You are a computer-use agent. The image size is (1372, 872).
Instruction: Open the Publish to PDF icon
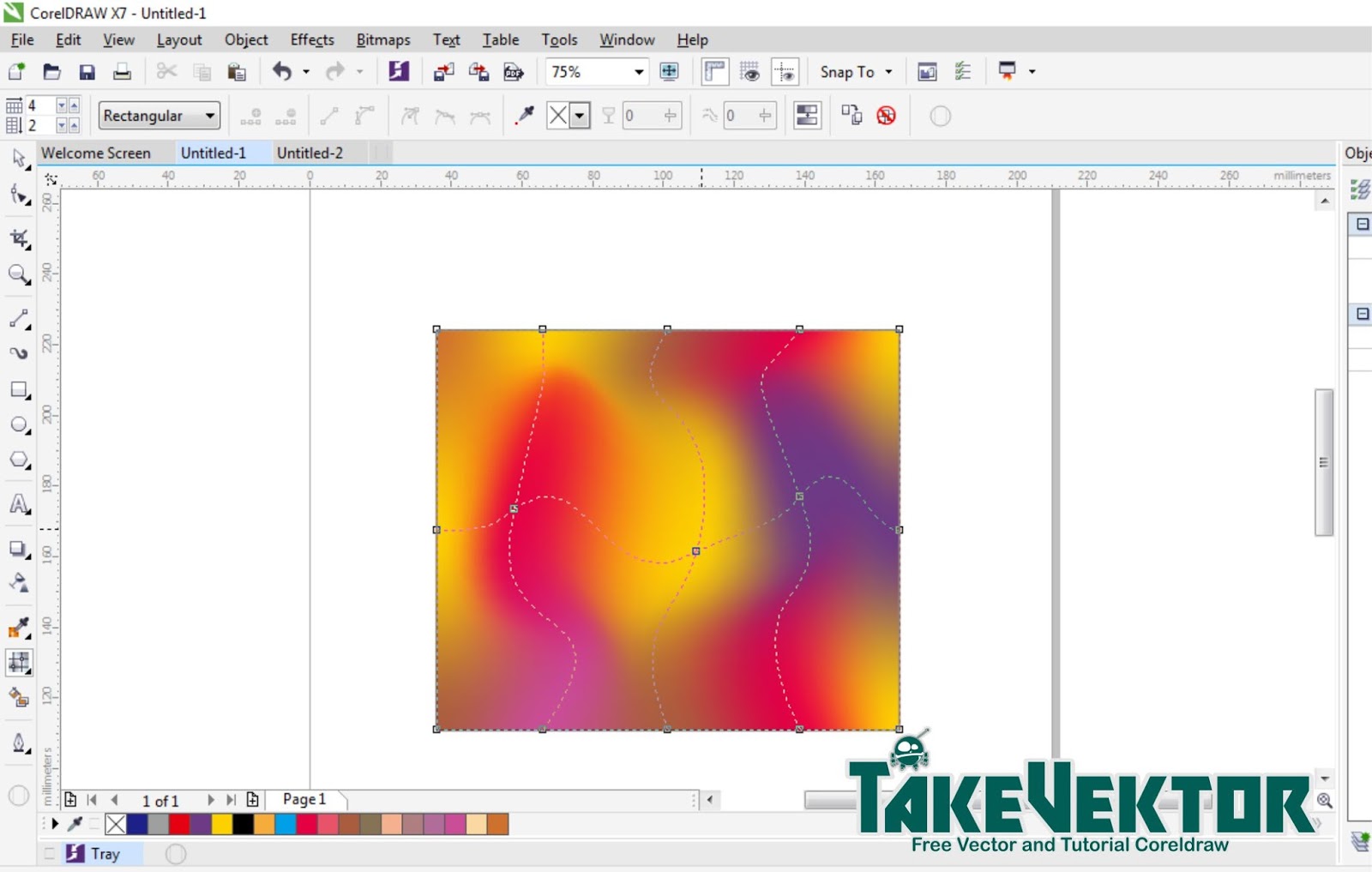pos(513,72)
